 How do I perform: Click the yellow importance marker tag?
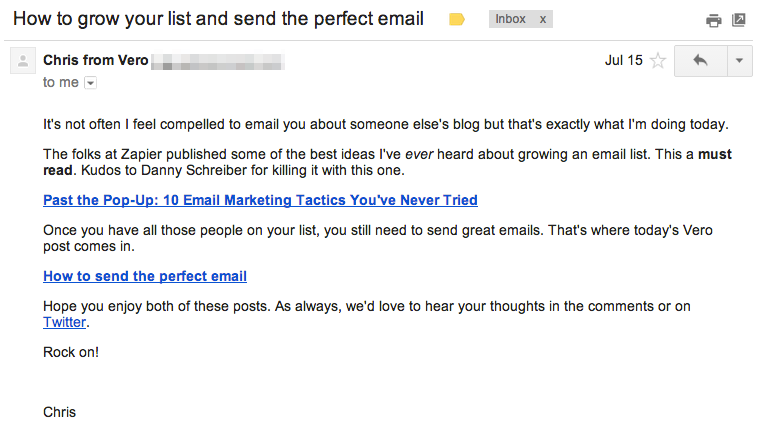[x=457, y=19]
